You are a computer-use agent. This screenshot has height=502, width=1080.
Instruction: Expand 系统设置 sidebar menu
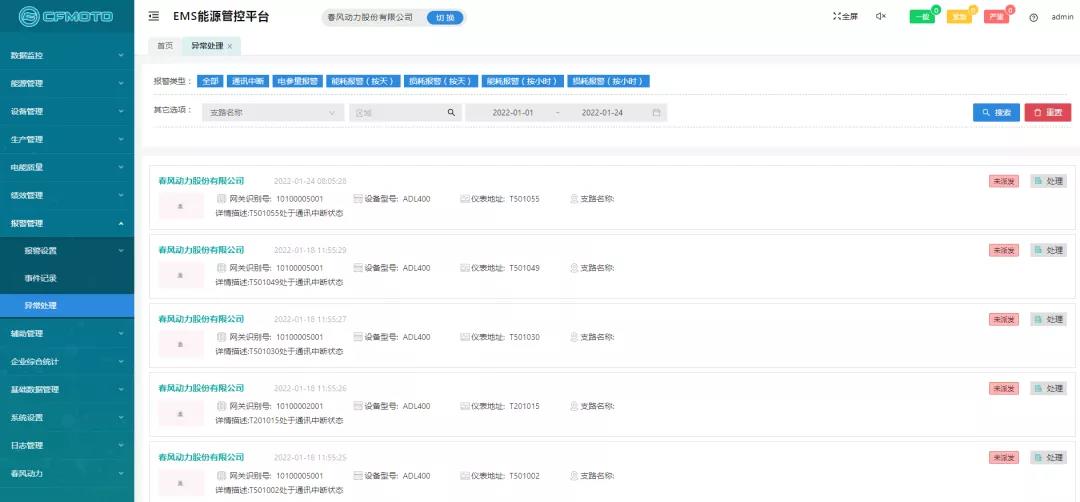pyautogui.click(x=67, y=417)
